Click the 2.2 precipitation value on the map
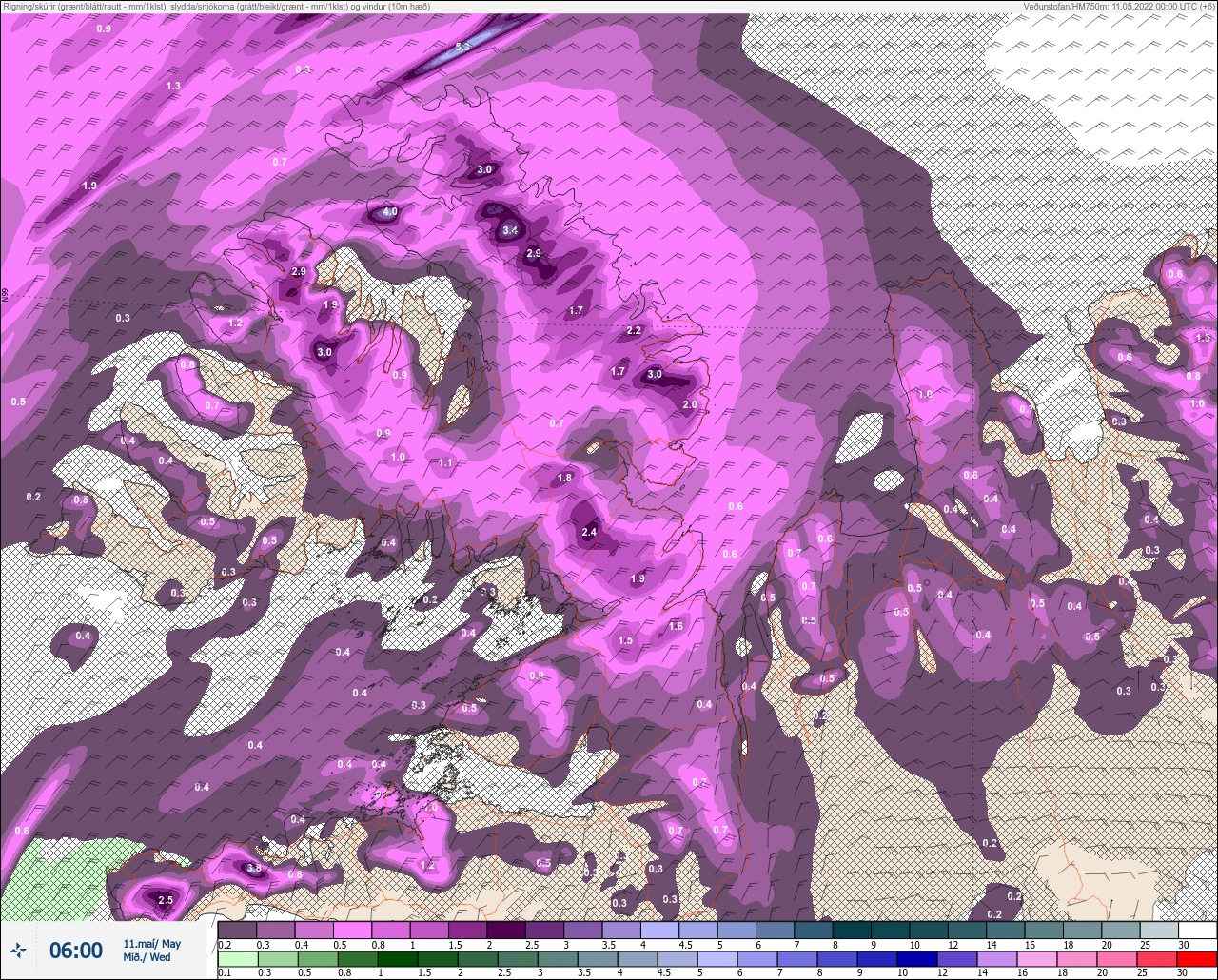Viewport: 1218px width, 980px height. (635, 330)
